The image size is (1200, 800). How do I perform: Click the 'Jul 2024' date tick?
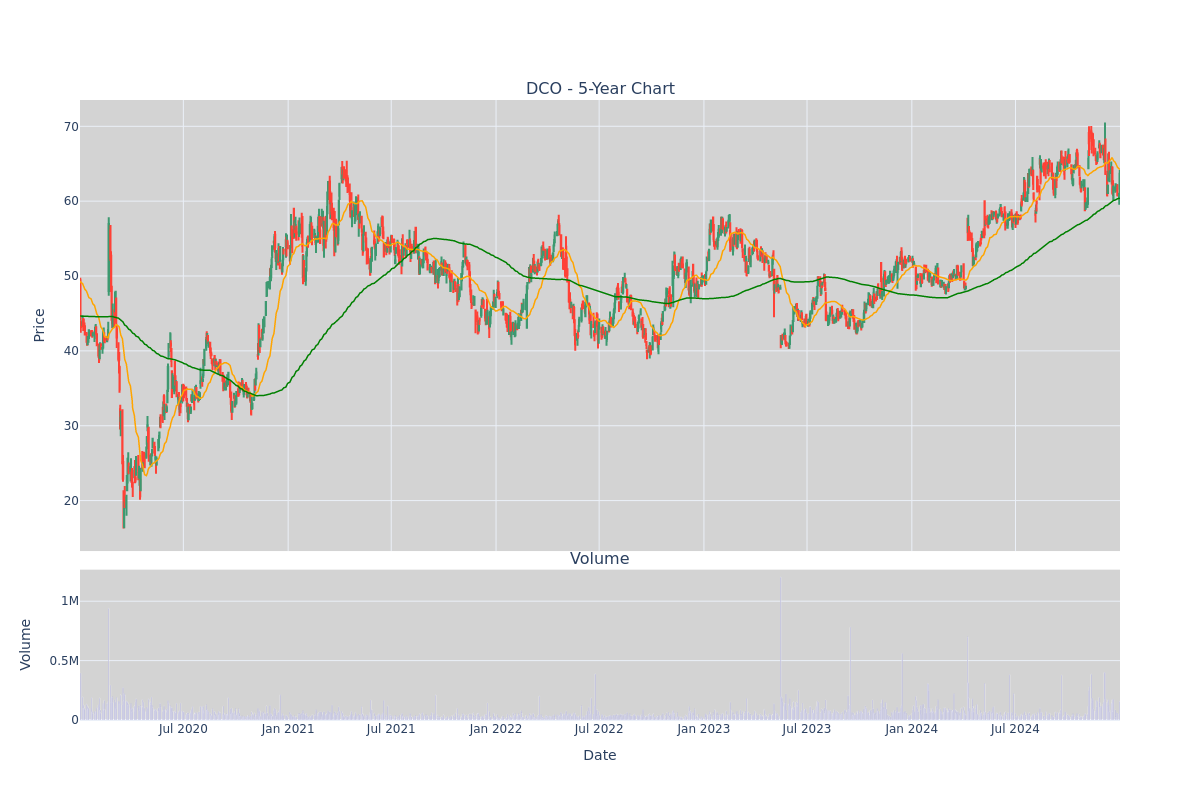[1015, 729]
